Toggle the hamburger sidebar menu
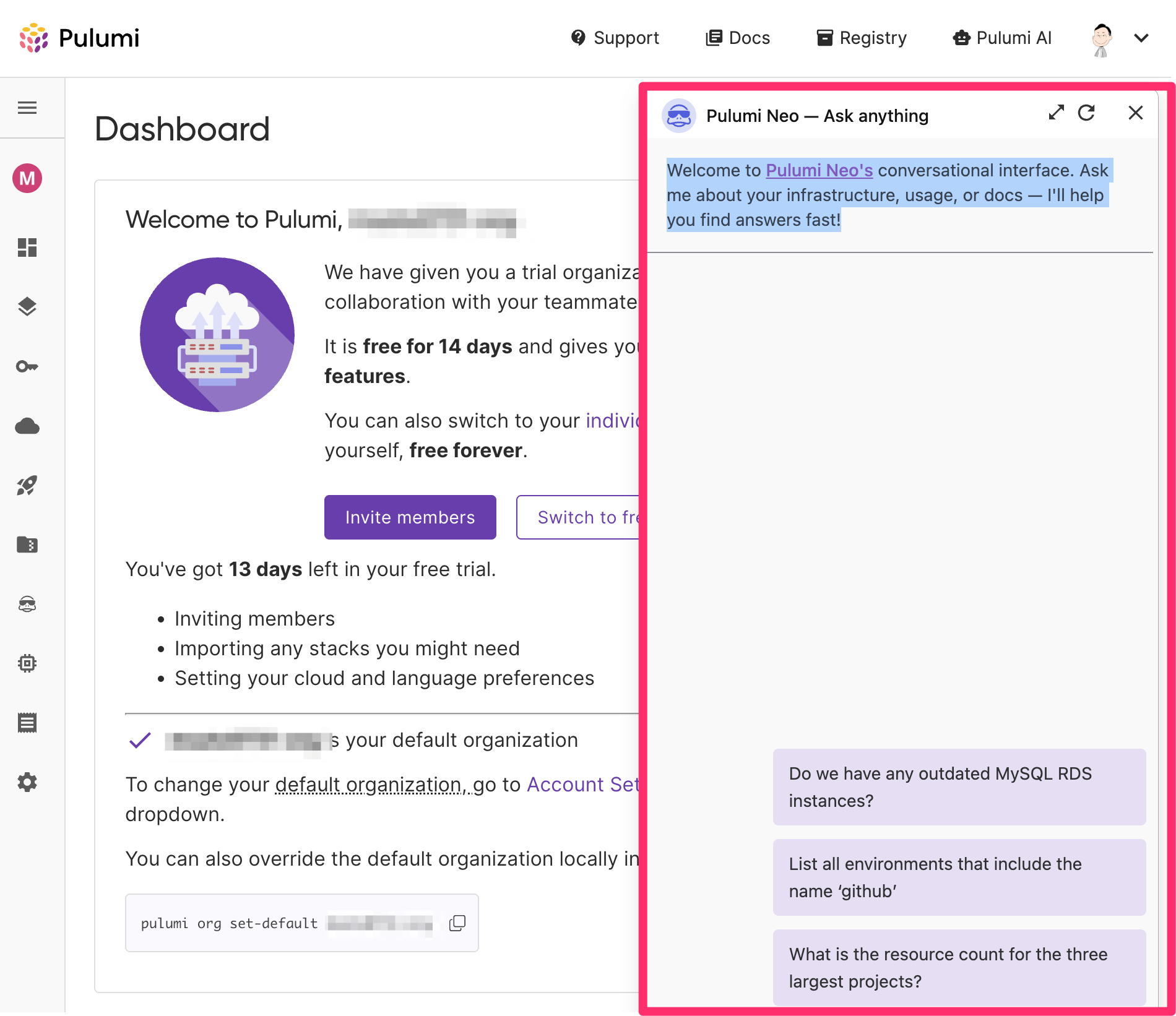This screenshot has width=1176, height=1016. pos(27,108)
